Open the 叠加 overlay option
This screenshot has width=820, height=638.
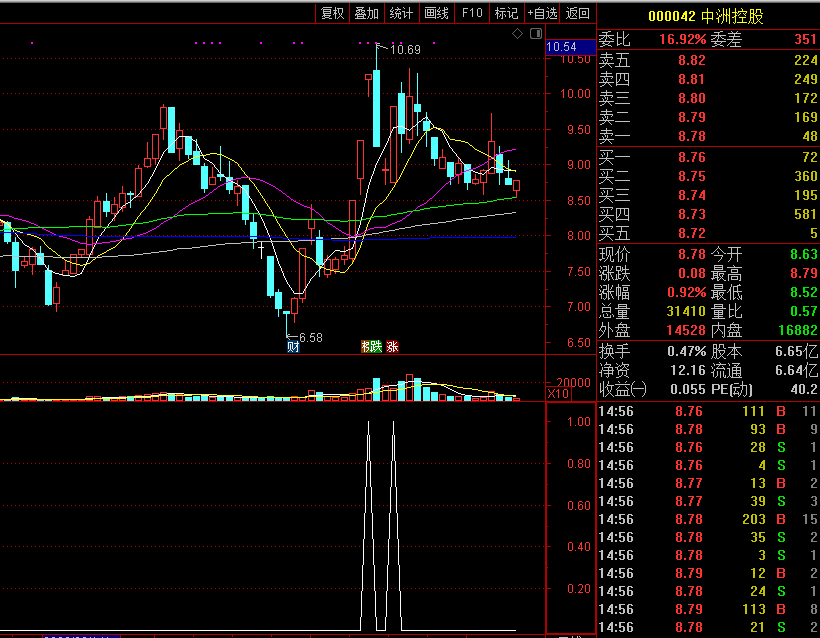tap(367, 13)
